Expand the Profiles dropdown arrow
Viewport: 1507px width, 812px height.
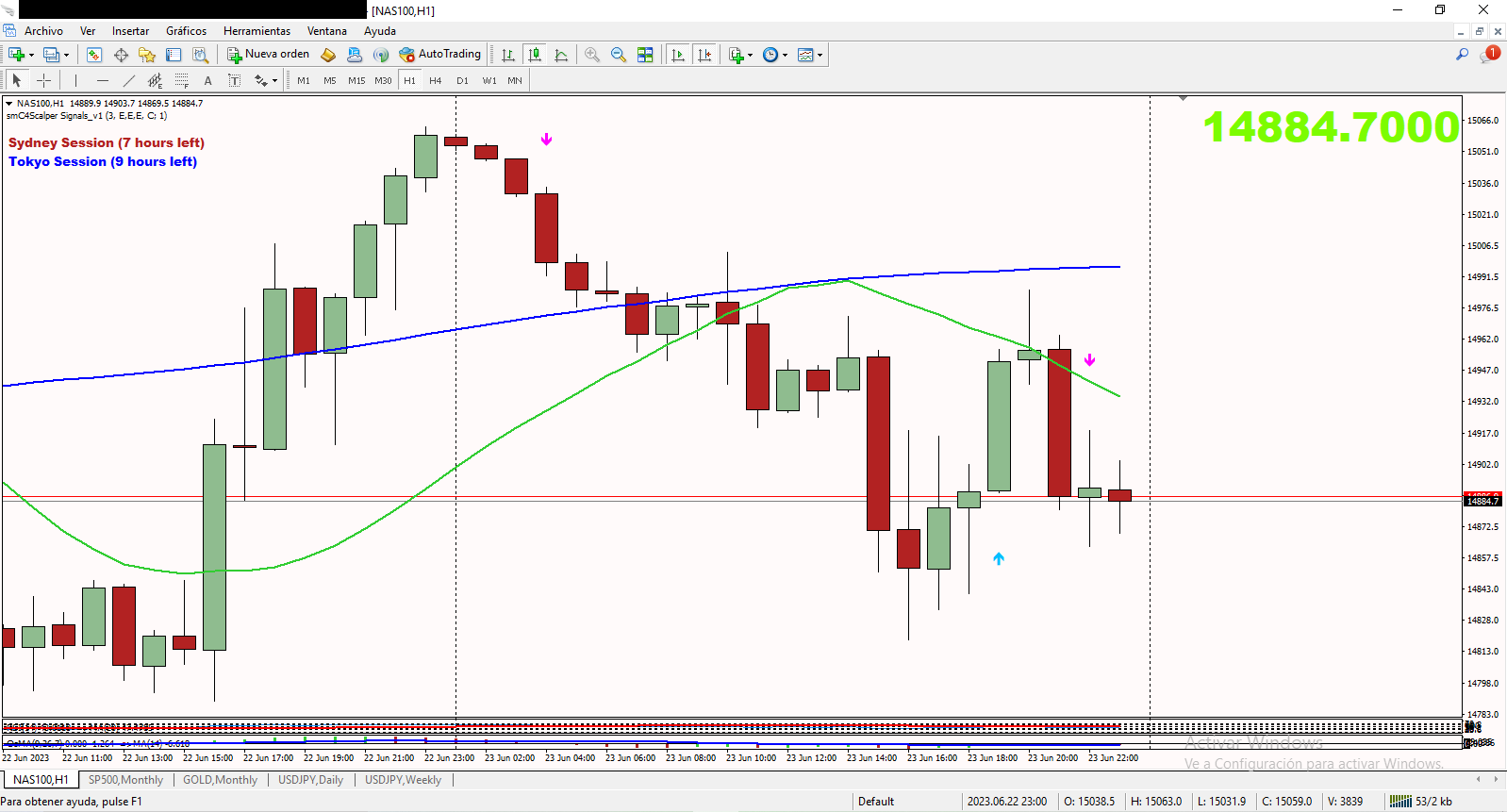pyautogui.click(x=66, y=55)
